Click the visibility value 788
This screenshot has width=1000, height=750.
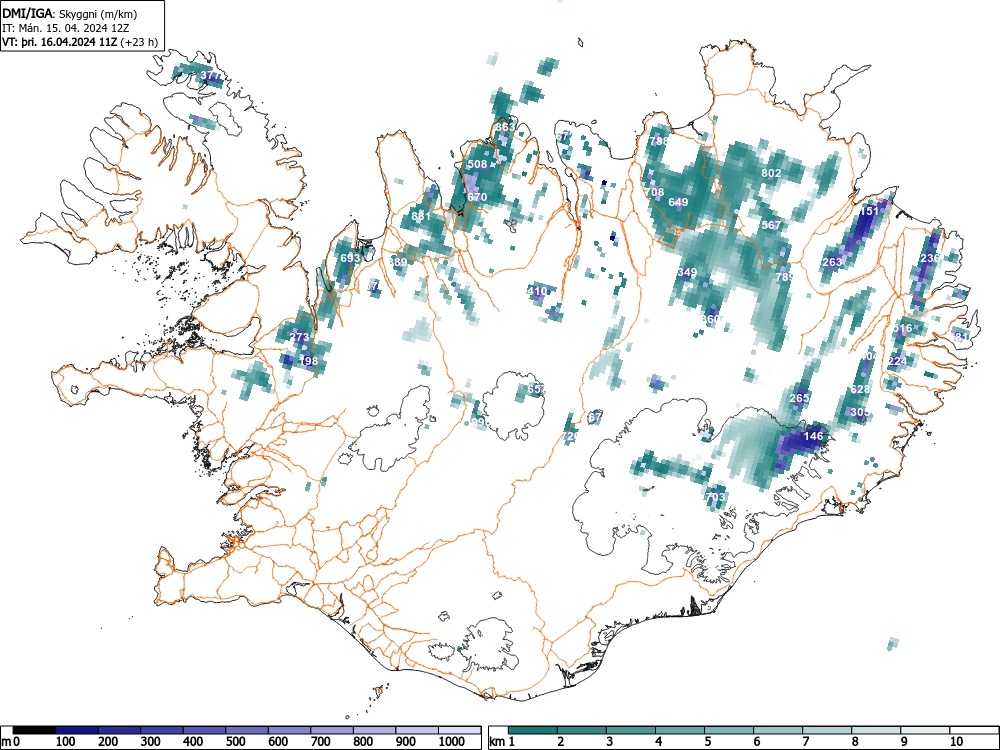pos(659,141)
